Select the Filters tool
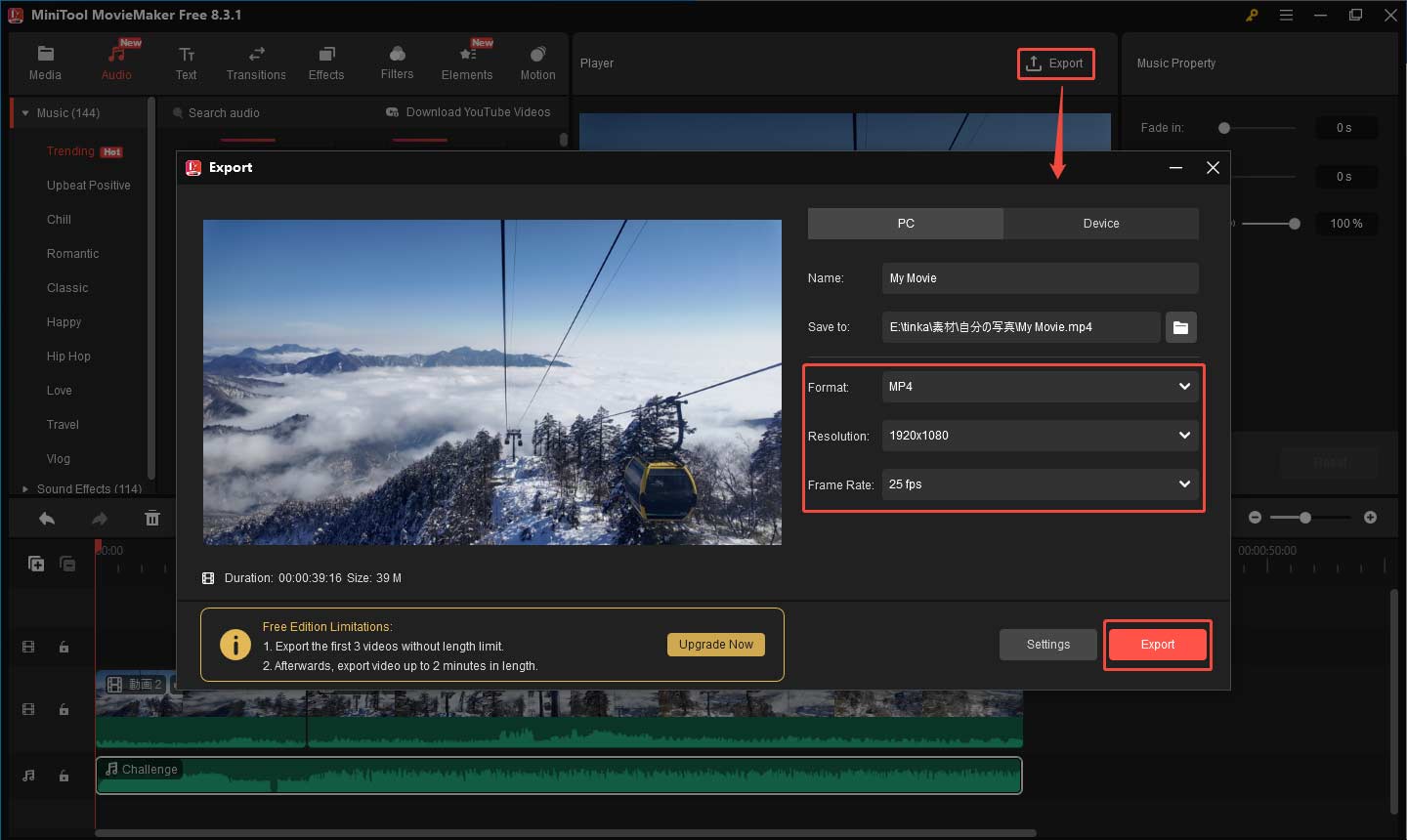This screenshot has width=1407, height=840. (x=396, y=61)
